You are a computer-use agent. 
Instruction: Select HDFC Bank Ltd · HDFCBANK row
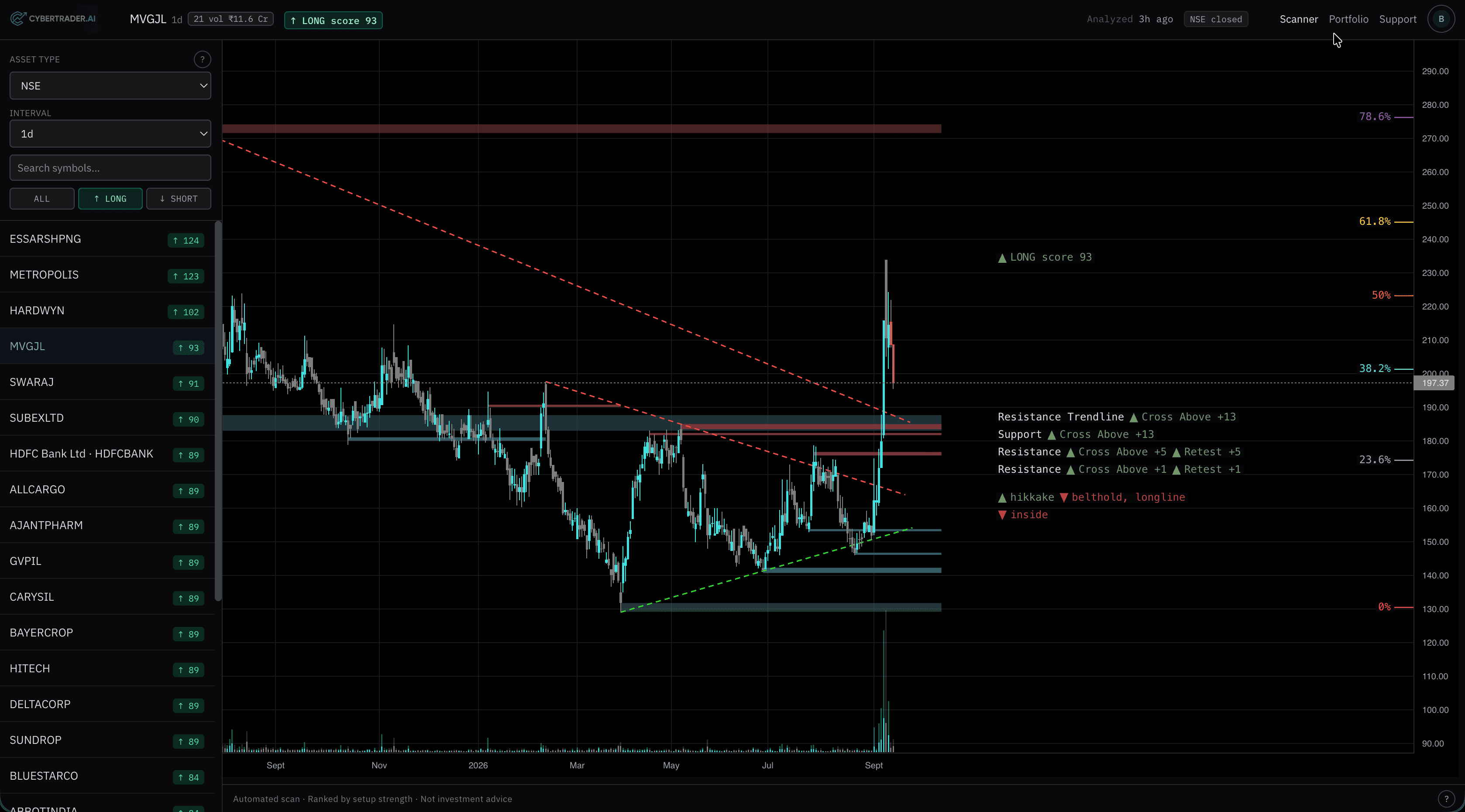pos(107,454)
